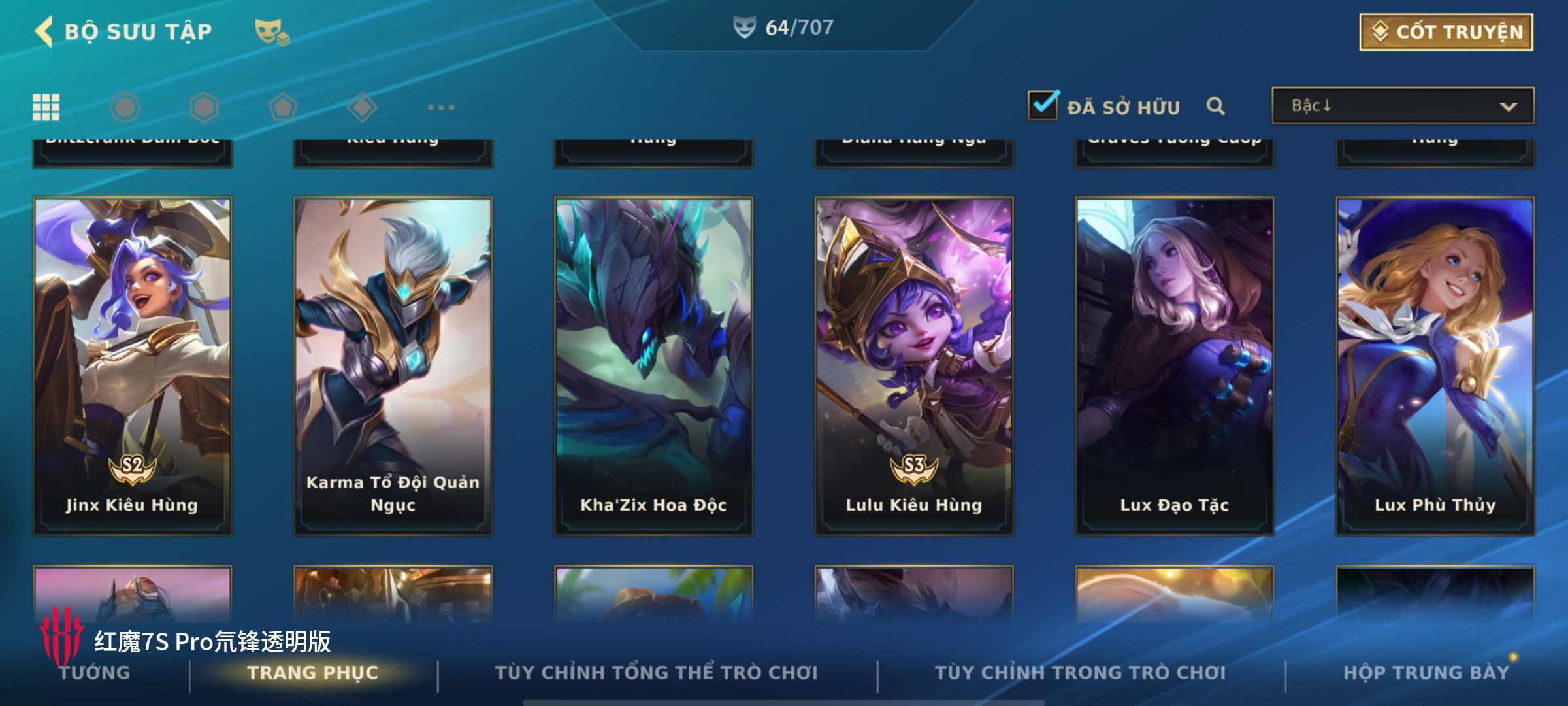This screenshot has height=706, width=1568.
Task: Uncheck the Đã Sở Hữu checkbox
Action: [1043, 105]
